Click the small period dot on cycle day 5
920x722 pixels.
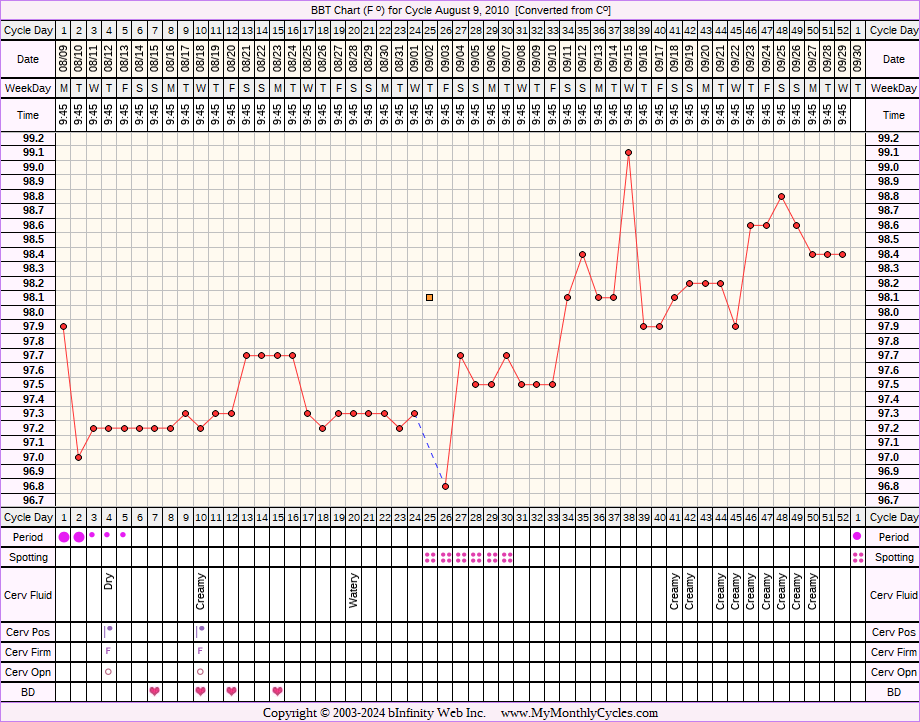tap(123, 535)
